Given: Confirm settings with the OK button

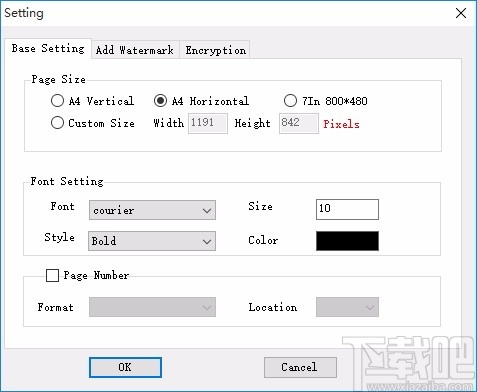Looking at the screenshot, I should (x=125, y=367).
